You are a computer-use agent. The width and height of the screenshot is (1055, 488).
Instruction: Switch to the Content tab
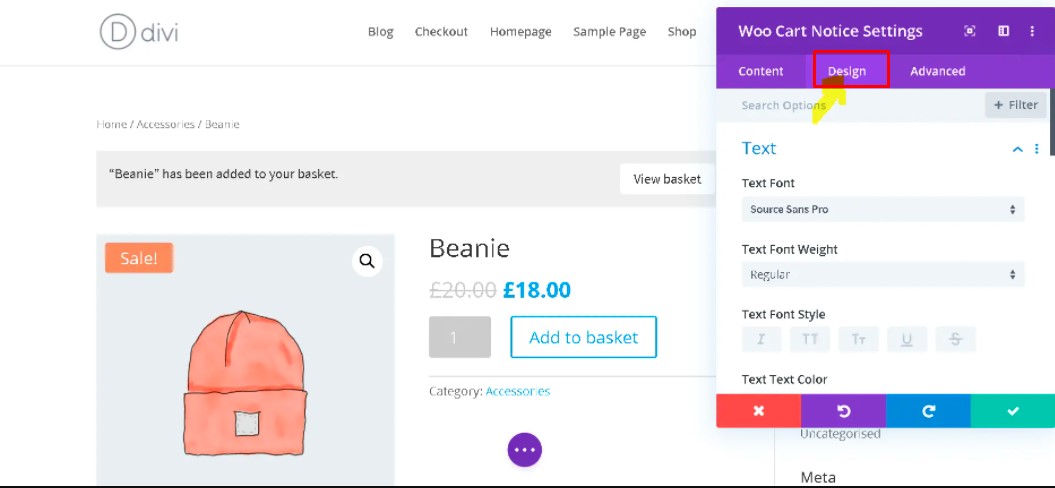[x=761, y=71]
